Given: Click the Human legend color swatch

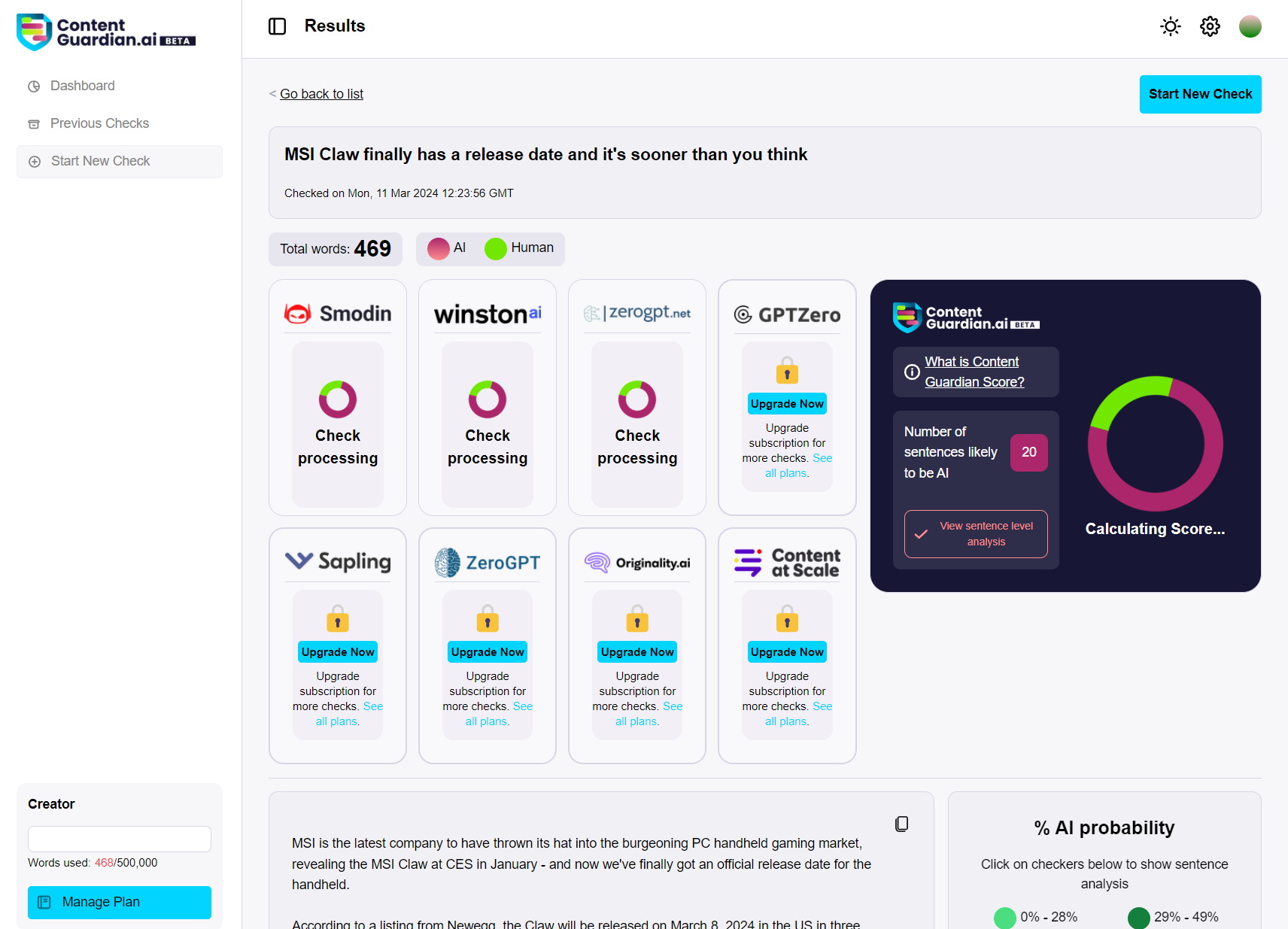Looking at the screenshot, I should pyautogui.click(x=496, y=248).
